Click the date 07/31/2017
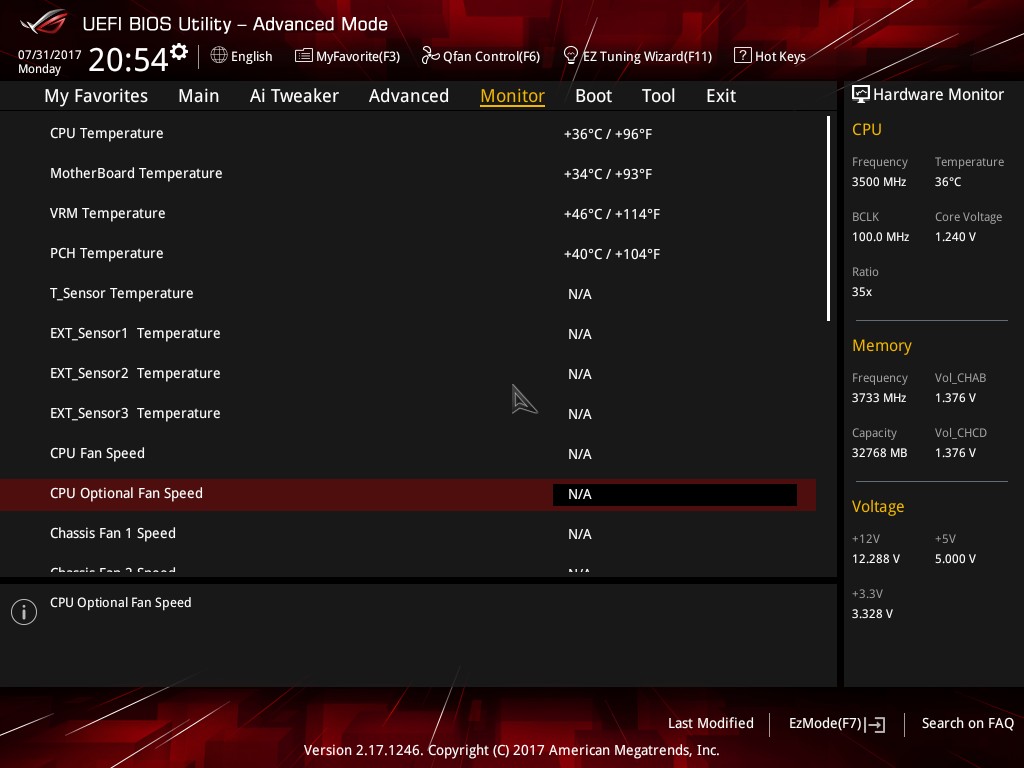1024x768 pixels. pos(50,54)
